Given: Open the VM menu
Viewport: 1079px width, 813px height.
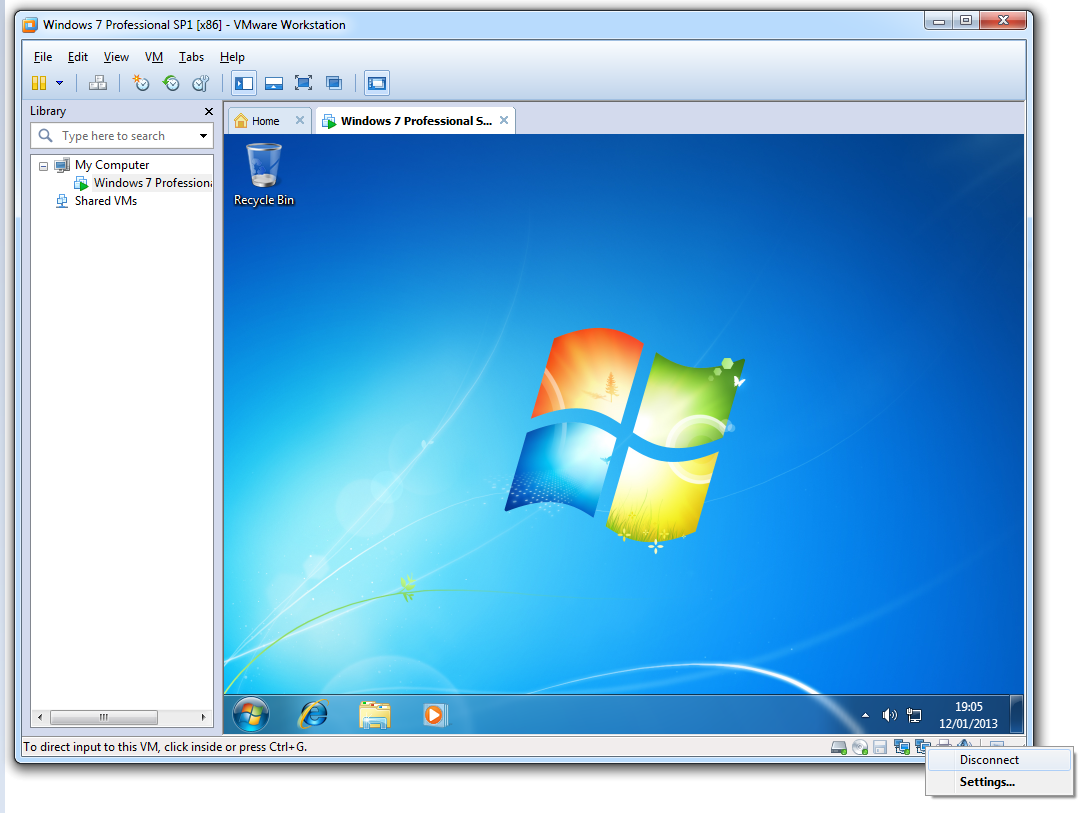Looking at the screenshot, I should pos(153,57).
